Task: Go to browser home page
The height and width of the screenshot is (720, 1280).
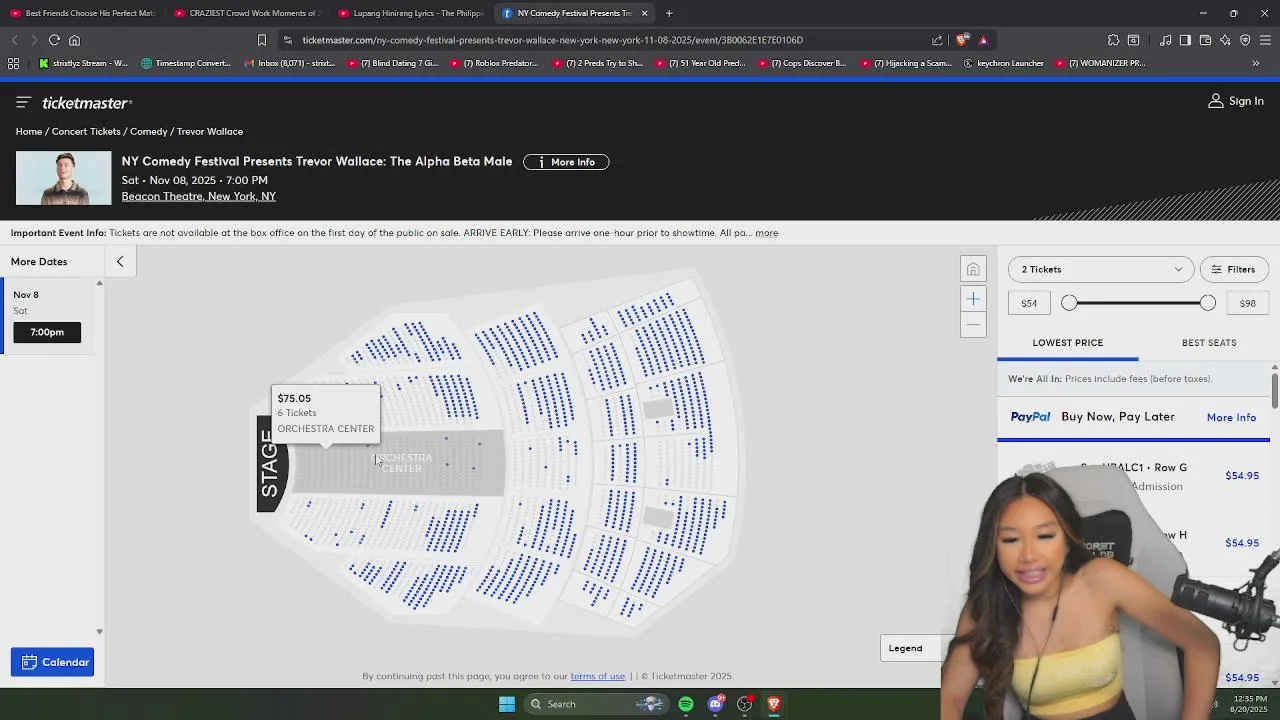Action: (x=74, y=40)
